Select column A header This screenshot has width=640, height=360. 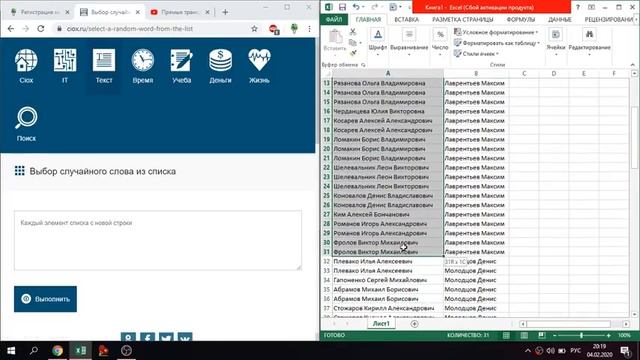pos(388,73)
